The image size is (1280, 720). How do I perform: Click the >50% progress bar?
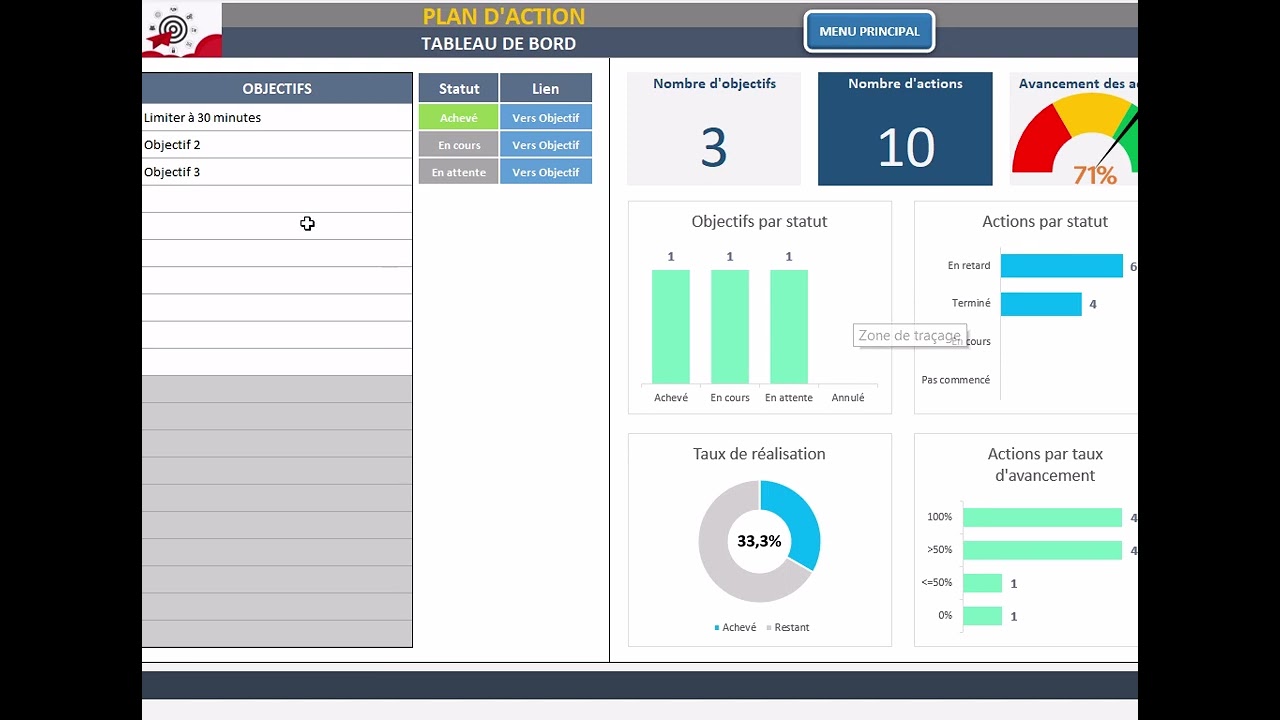coord(1042,550)
